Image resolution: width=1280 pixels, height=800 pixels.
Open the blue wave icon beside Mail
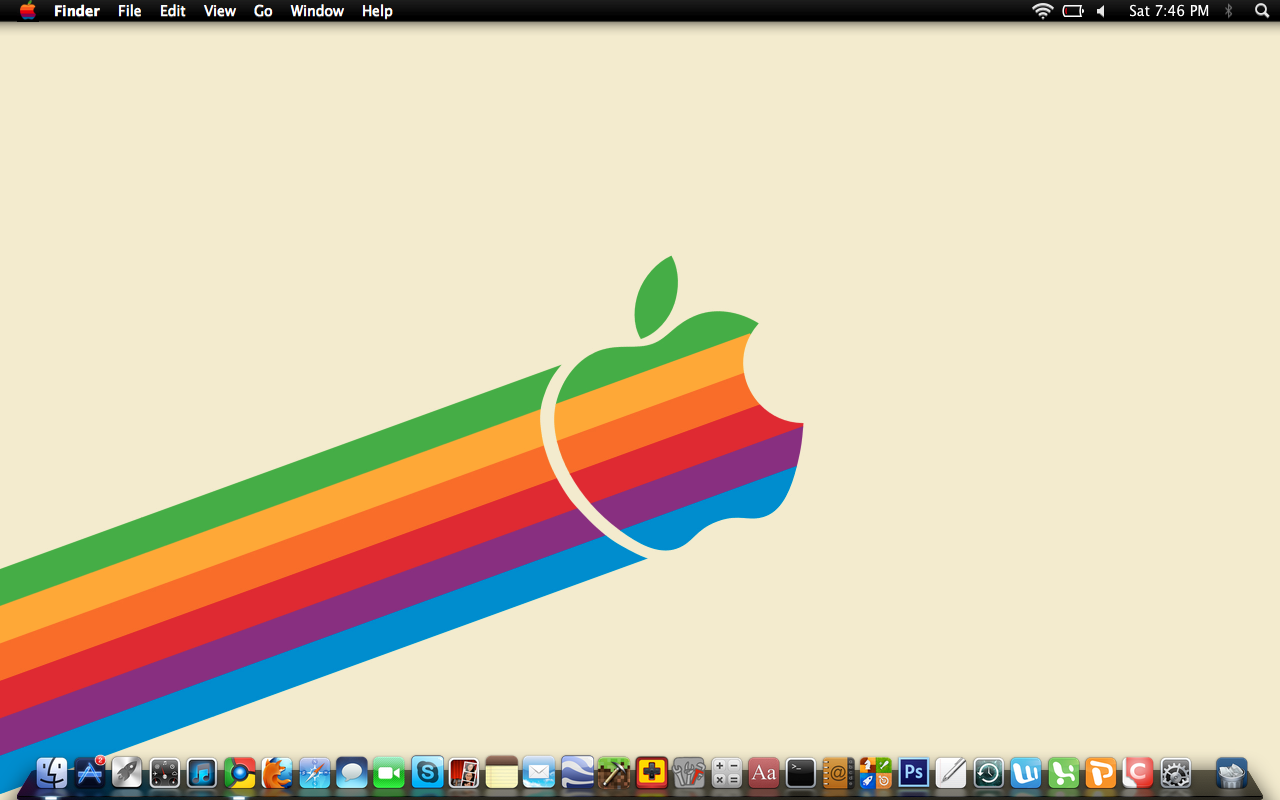click(577, 773)
